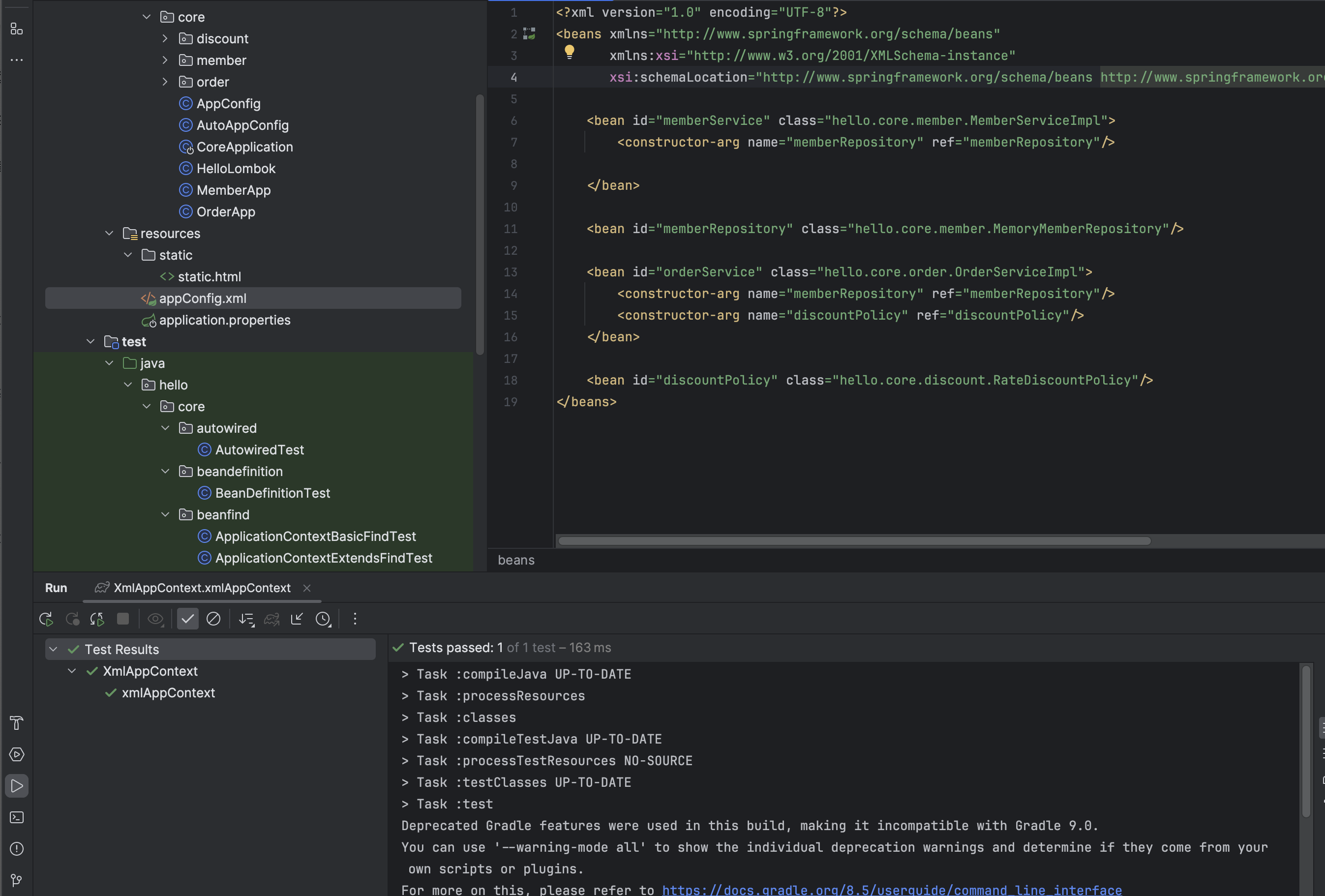1325x896 pixels.
Task: Toggle Show Ignored tests filter
Action: (x=213, y=619)
